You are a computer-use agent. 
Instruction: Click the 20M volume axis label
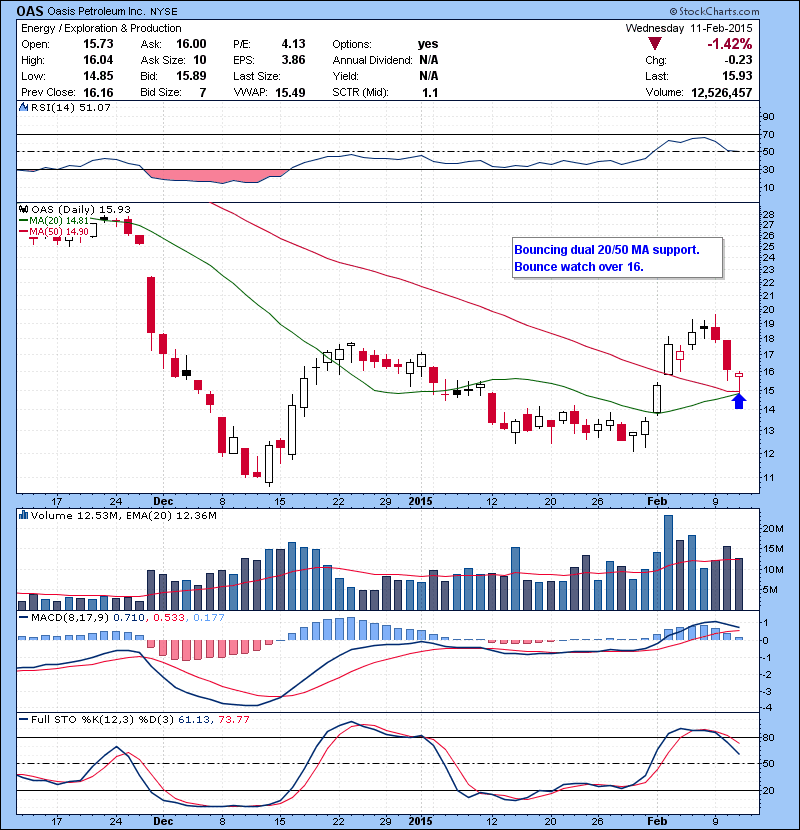tap(772, 528)
